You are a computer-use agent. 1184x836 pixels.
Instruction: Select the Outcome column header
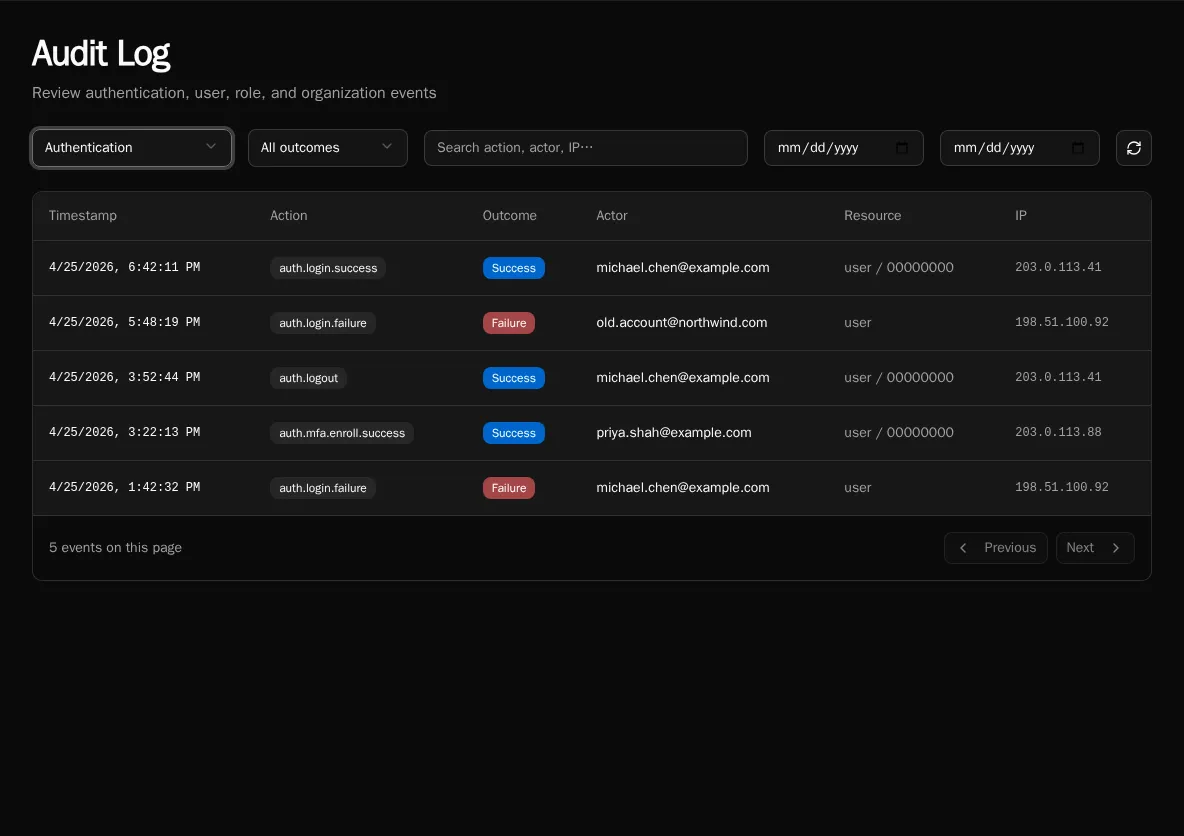(509, 215)
